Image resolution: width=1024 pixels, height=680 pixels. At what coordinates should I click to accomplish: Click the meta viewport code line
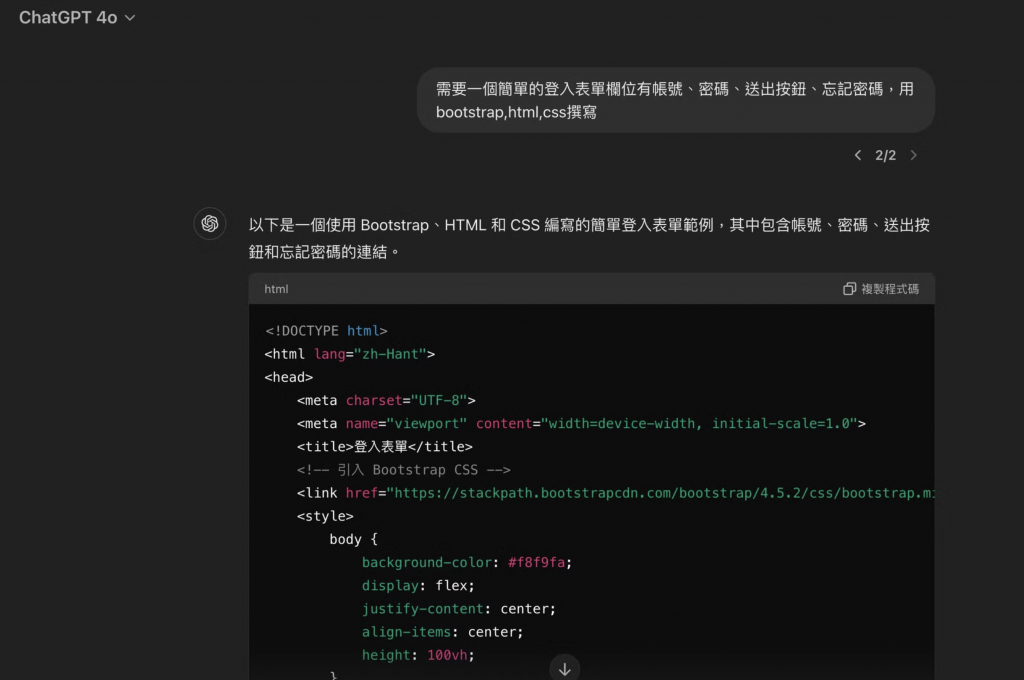coord(581,424)
